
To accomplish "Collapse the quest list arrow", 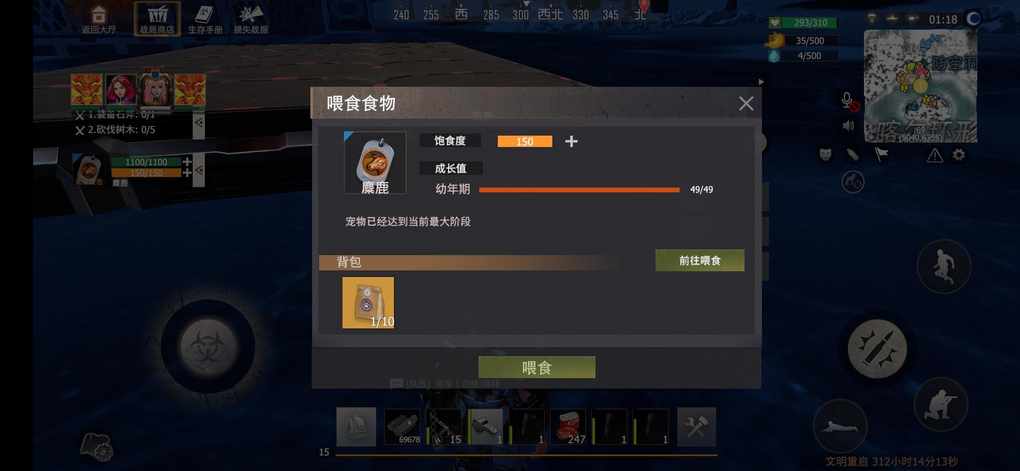I will (198, 121).
